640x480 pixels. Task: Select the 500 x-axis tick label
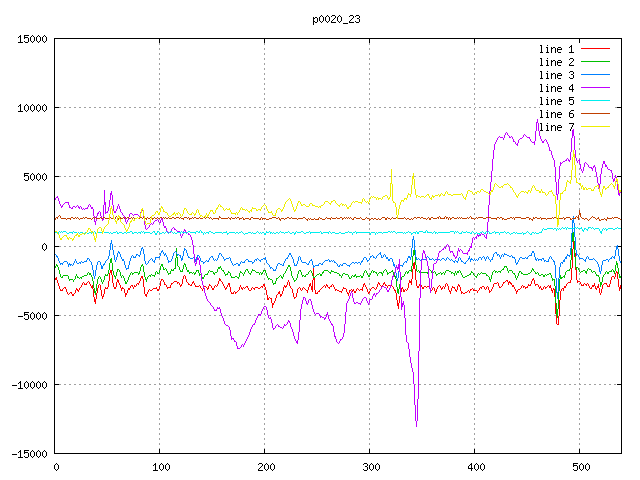579,467
